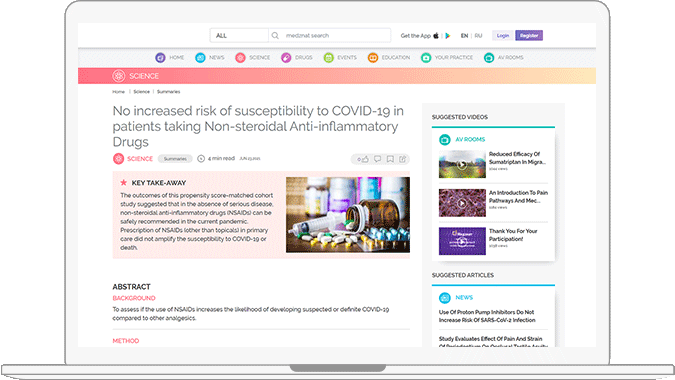Go to Summaries breadcrumb link
This screenshot has width=675, height=380.
pos(168,92)
